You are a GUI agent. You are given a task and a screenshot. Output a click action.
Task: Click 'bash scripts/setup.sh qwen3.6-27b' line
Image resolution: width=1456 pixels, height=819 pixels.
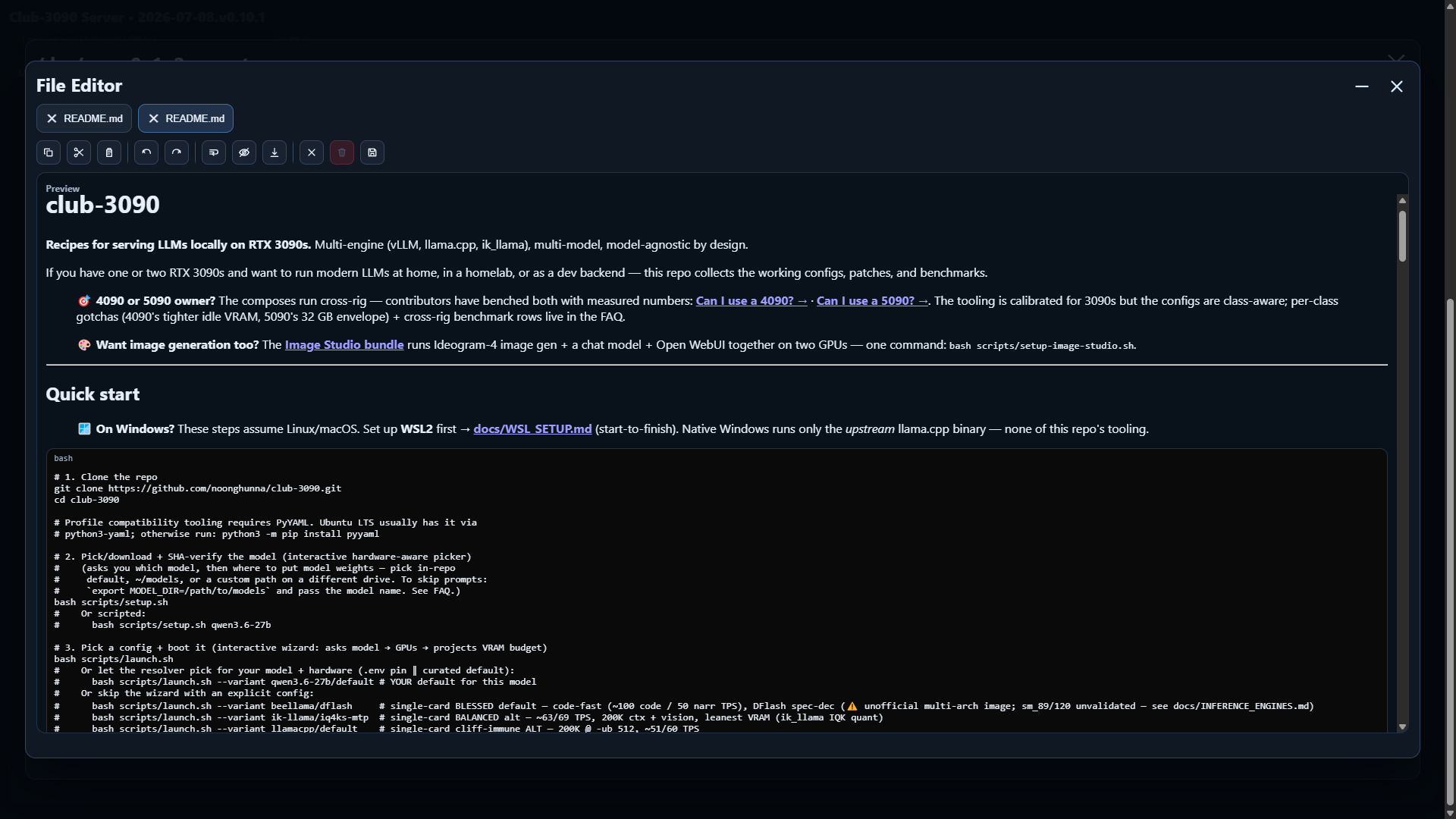pos(181,625)
